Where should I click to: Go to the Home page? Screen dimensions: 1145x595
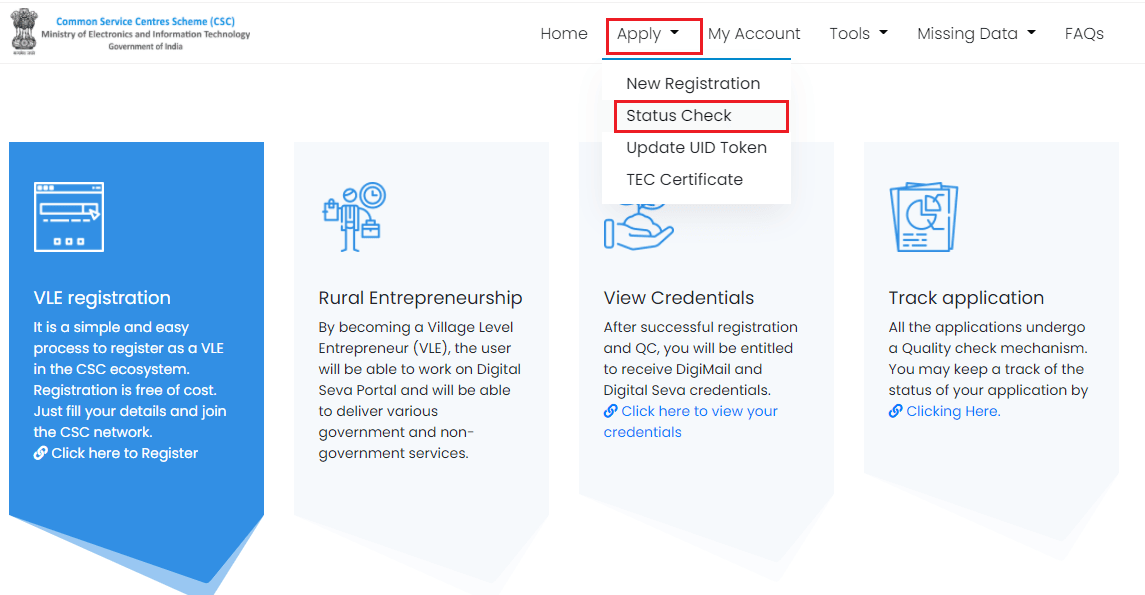pos(564,34)
